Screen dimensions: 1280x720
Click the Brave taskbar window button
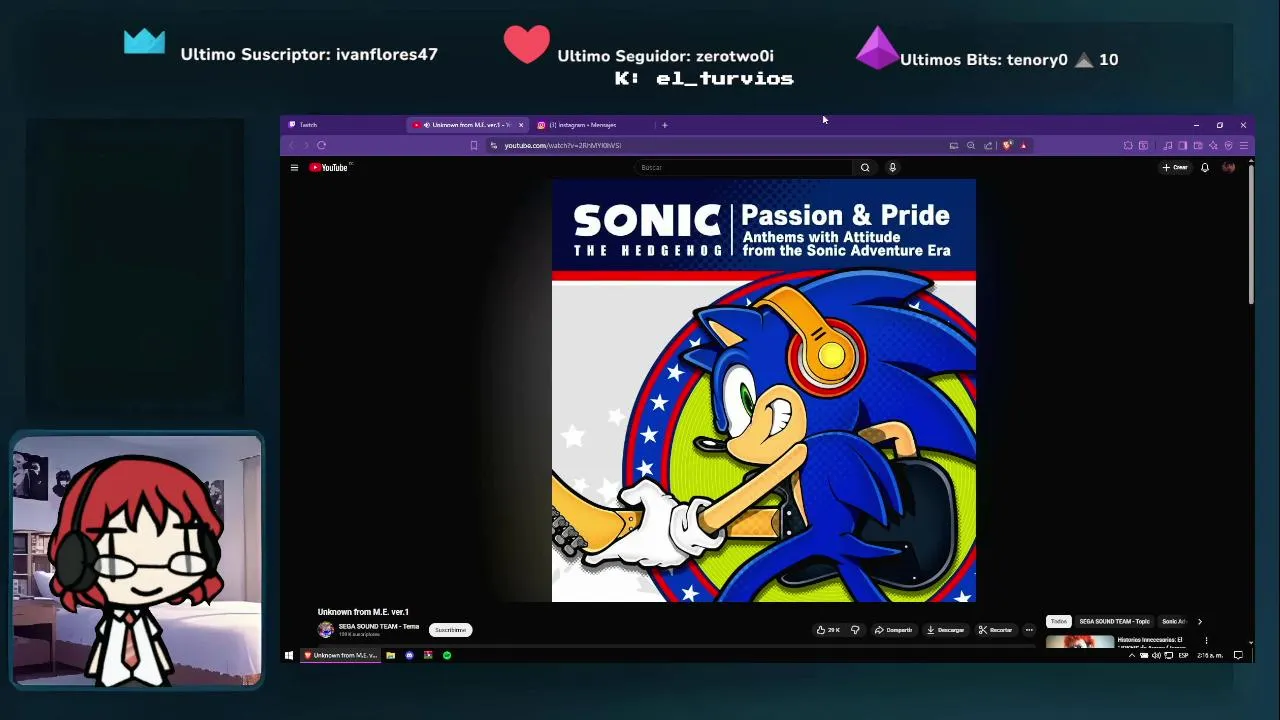(341, 656)
